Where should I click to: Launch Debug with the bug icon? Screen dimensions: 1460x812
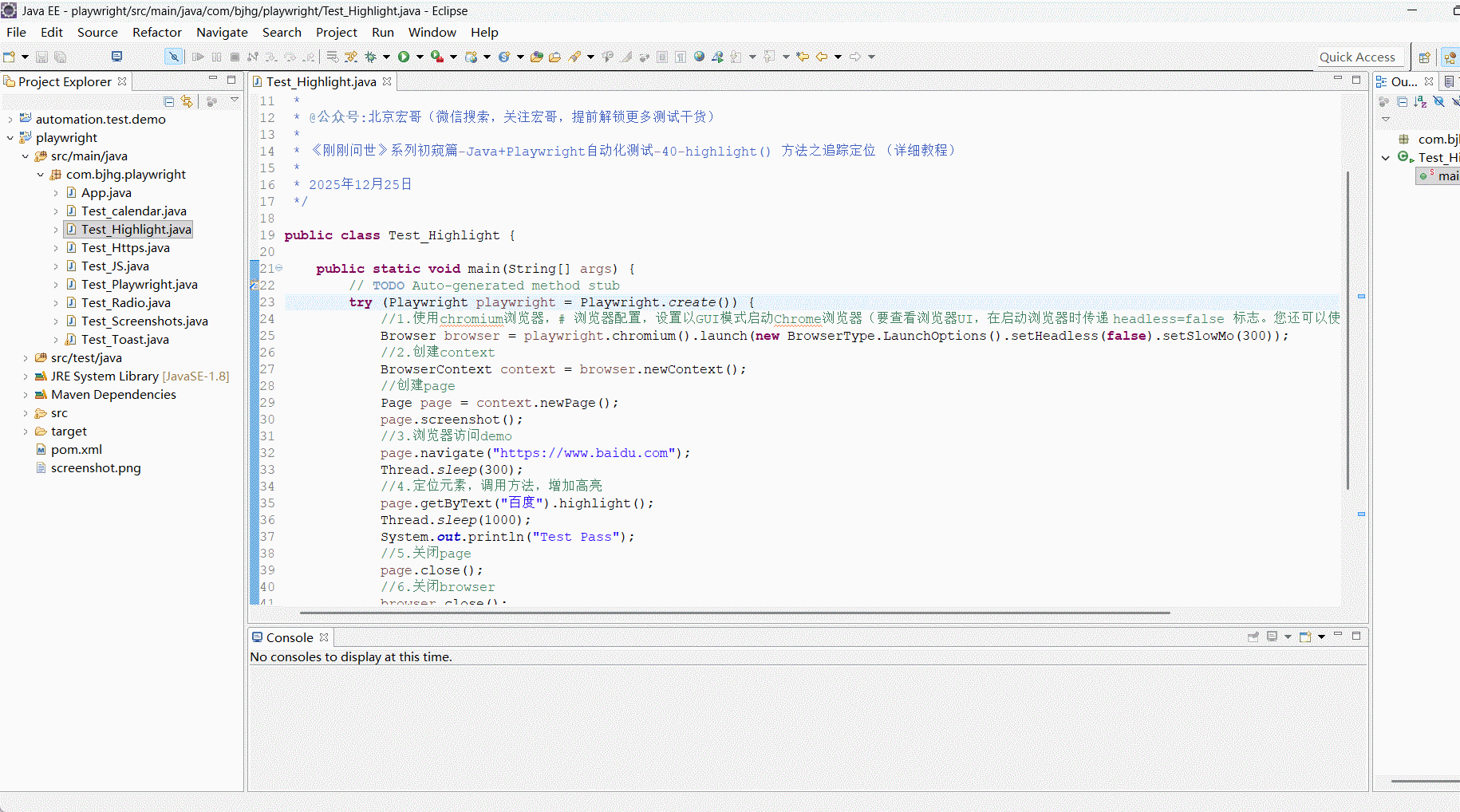(x=371, y=57)
